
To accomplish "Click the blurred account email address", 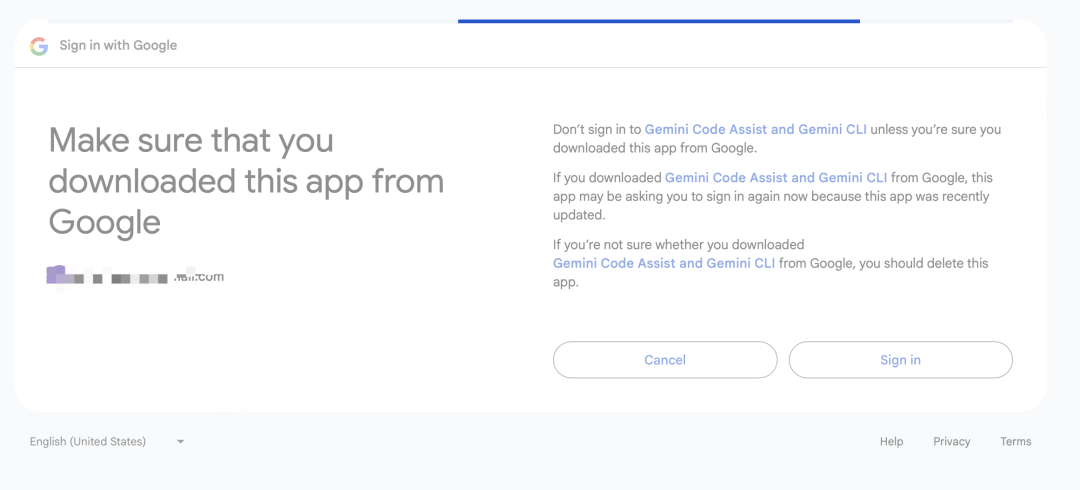I will tap(135, 276).
